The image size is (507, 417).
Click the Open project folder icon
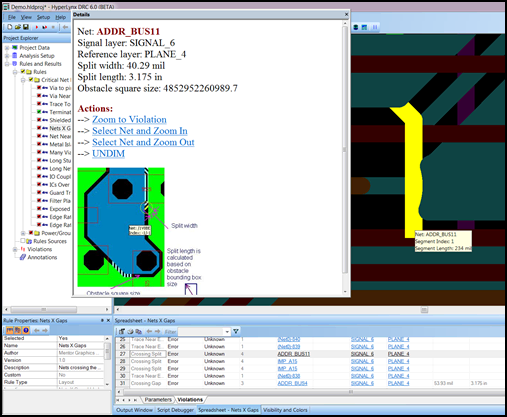(x=18, y=27)
